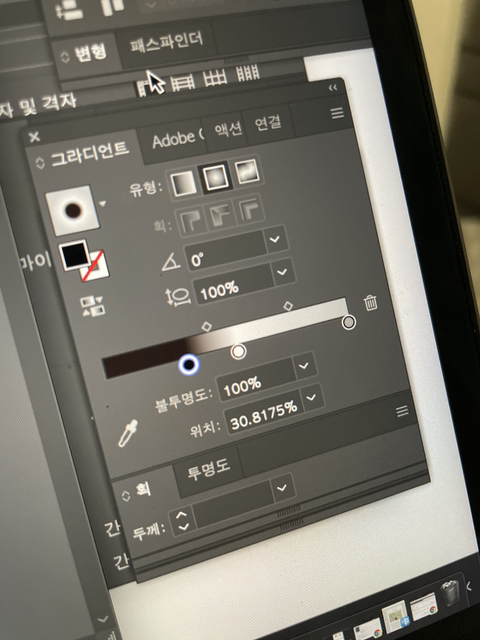480x640 pixels.
Task: Switch to the 패스파인더 tab
Action: (166, 42)
